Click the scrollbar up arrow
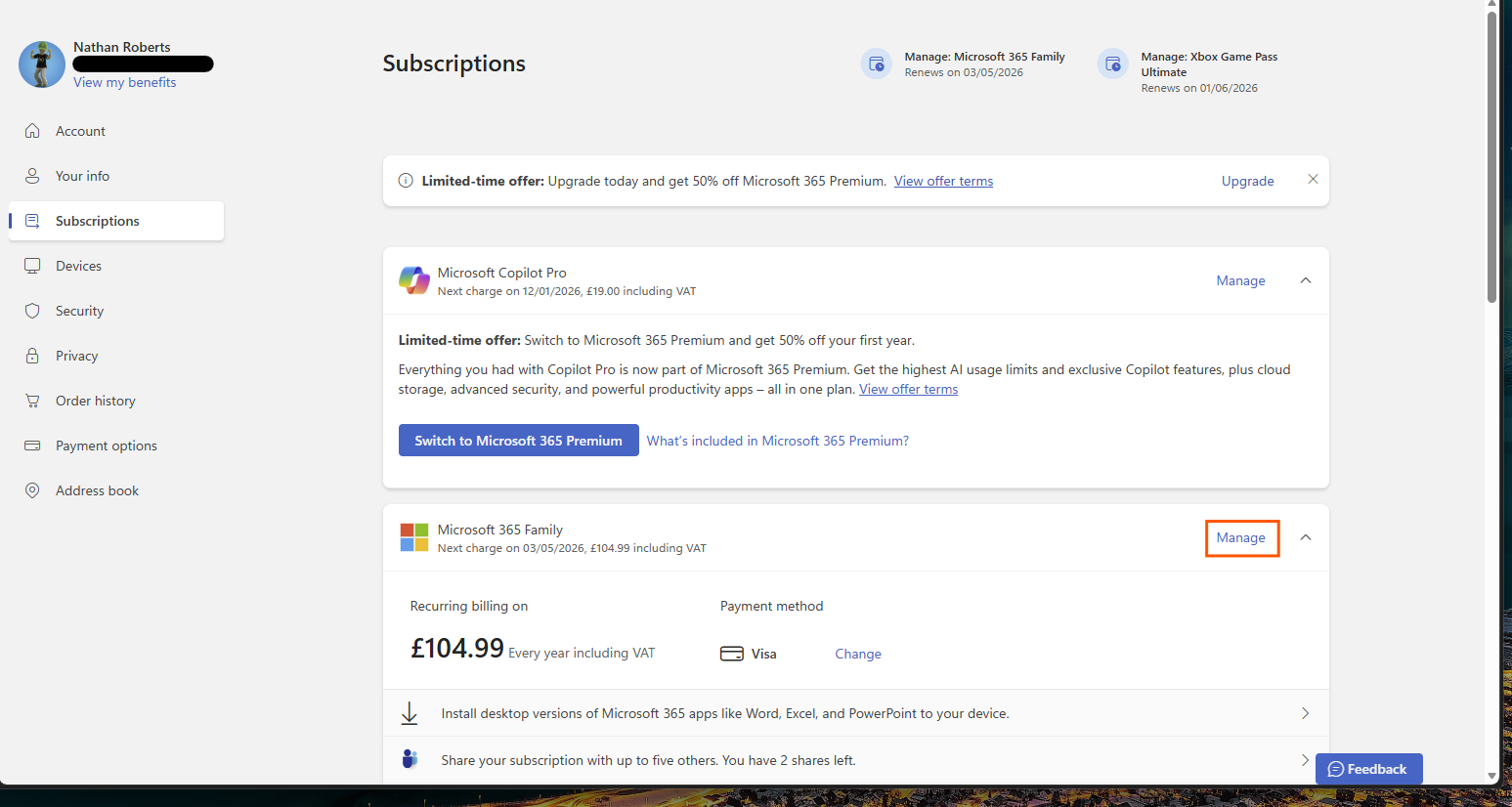Viewport: 1512px width, 807px height. 1491,5
